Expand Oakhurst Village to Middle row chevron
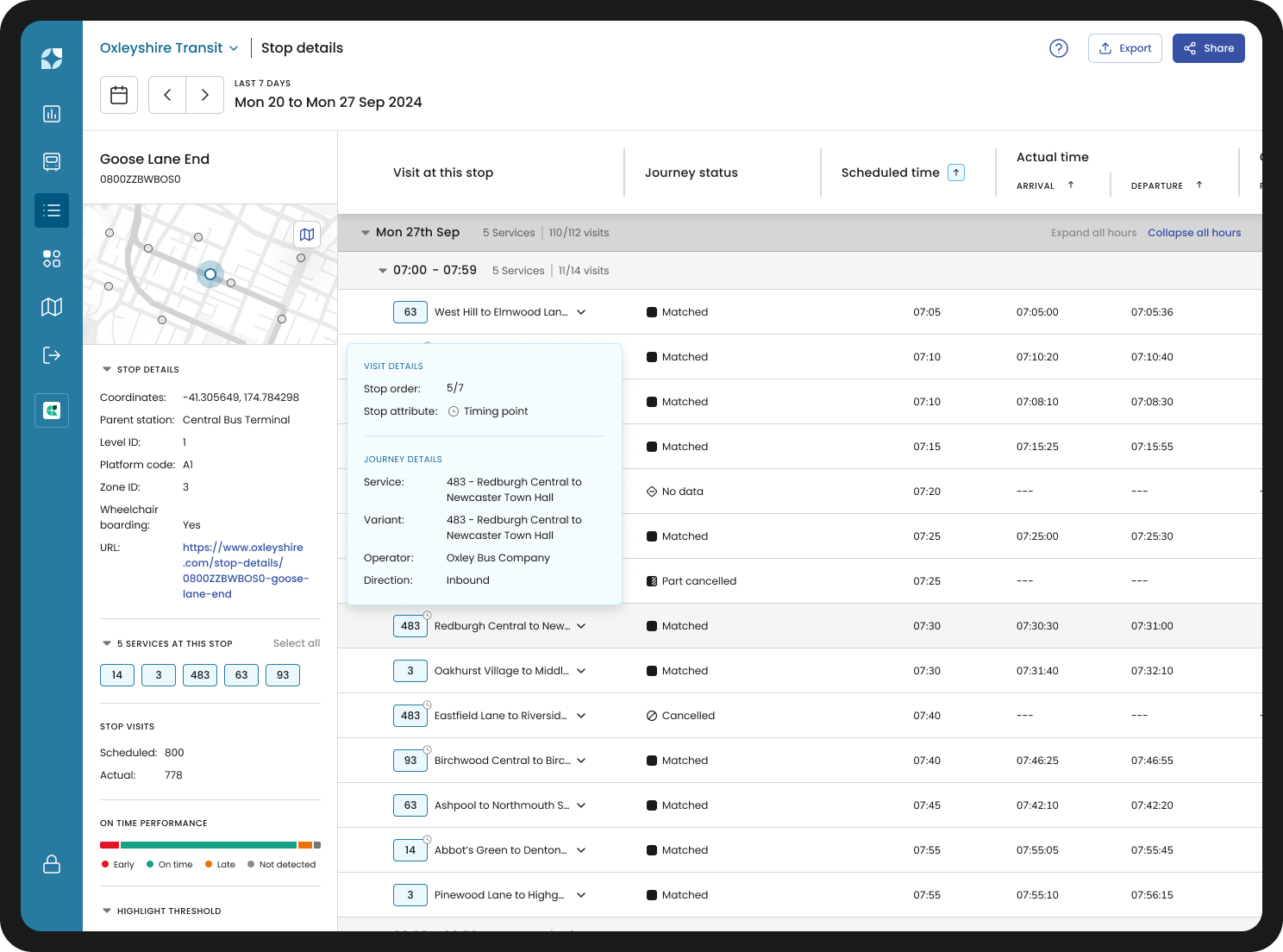The height and width of the screenshot is (952, 1283). [x=581, y=671]
